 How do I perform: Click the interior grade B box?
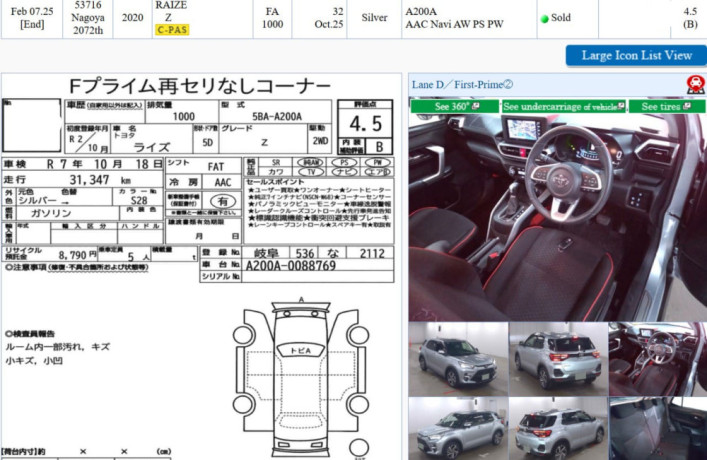pyautogui.click(x=379, y=146)
